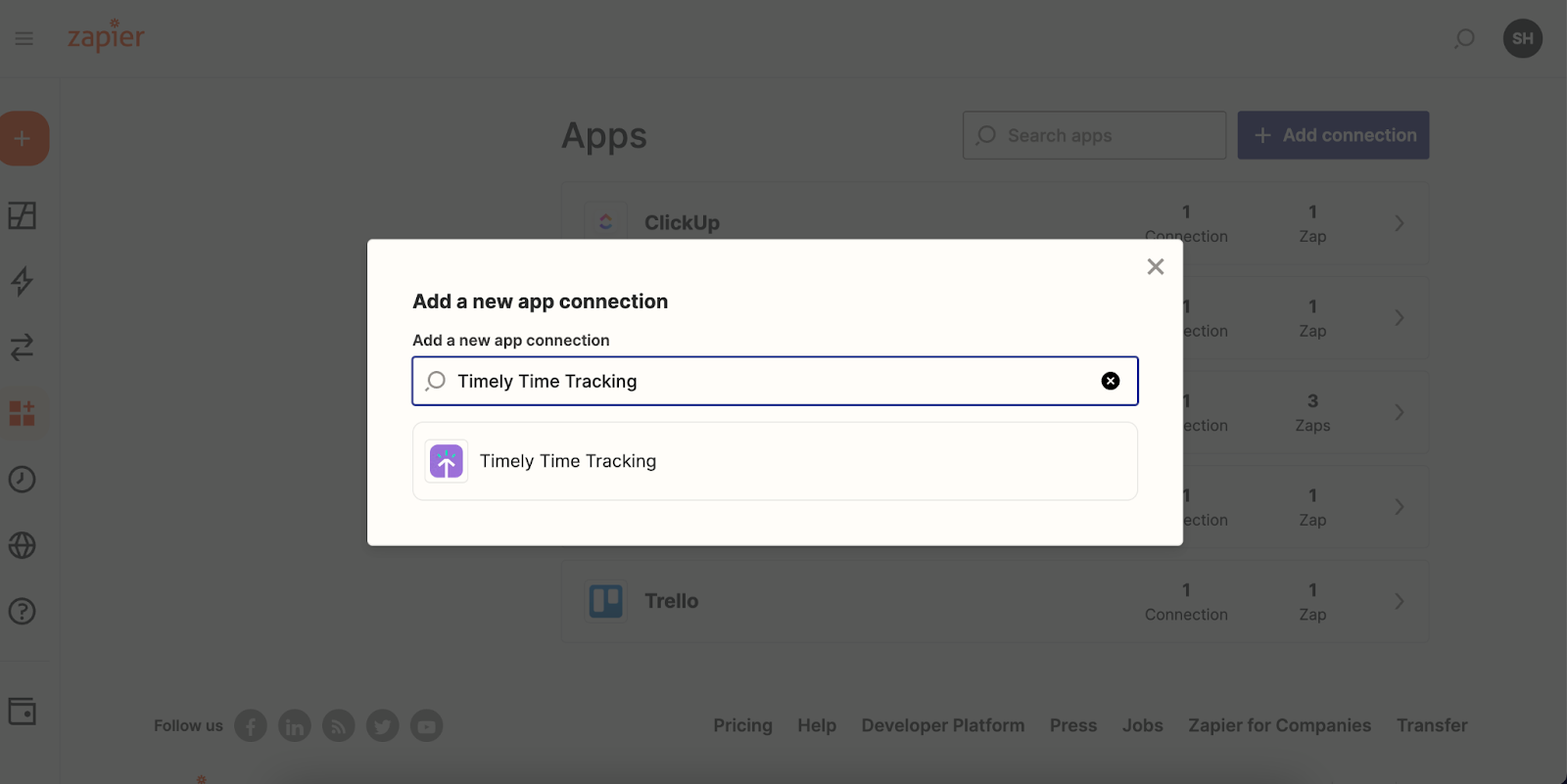Screen dimensions: 1567x784
Task: Open the Zaps lightning icon in sidebar
Action: point(23,281)
